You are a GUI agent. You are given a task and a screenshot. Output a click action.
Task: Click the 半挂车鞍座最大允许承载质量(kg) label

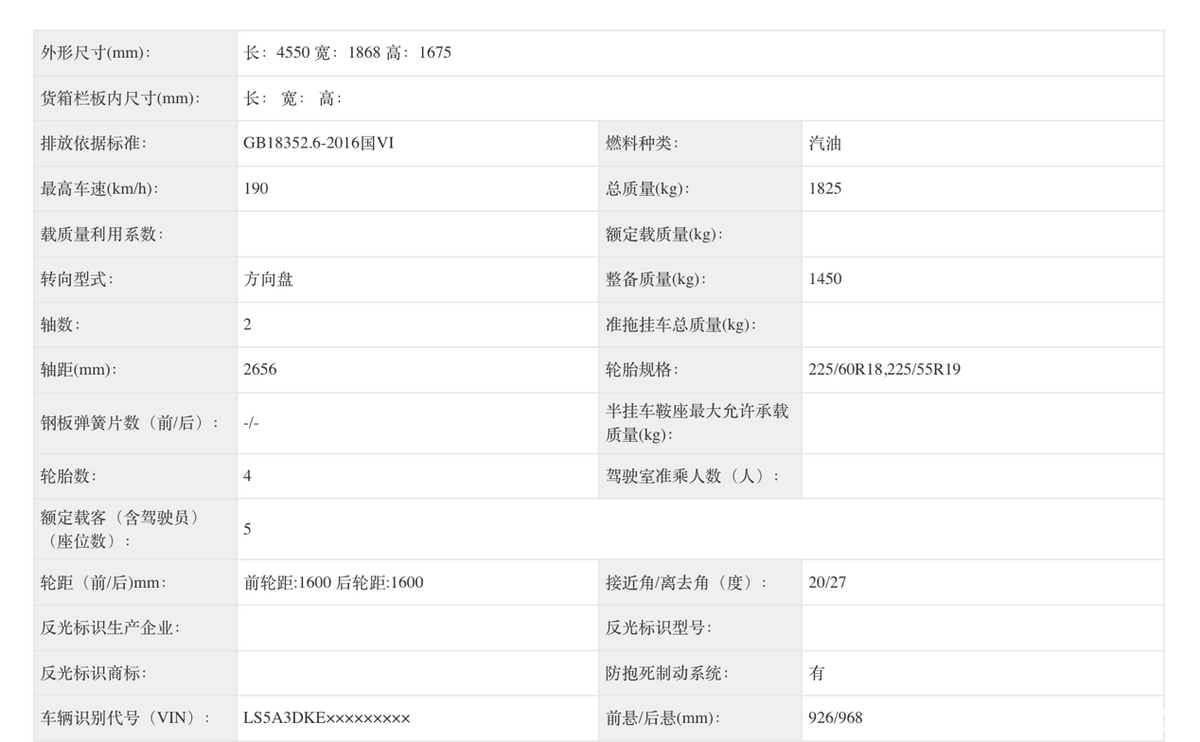(697, 423)
